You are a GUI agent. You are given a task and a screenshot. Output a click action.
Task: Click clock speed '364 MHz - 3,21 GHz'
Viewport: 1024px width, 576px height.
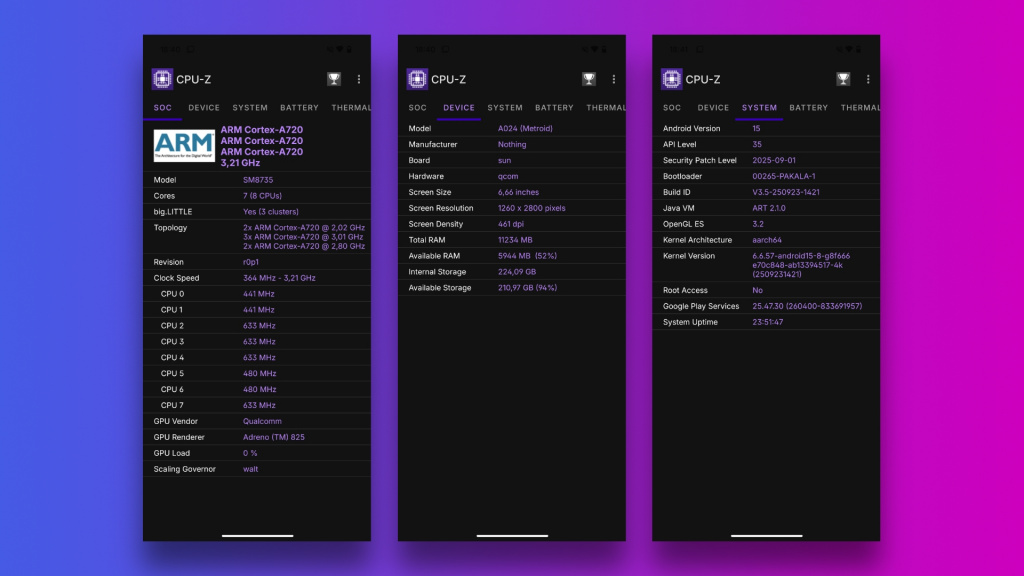279,278
